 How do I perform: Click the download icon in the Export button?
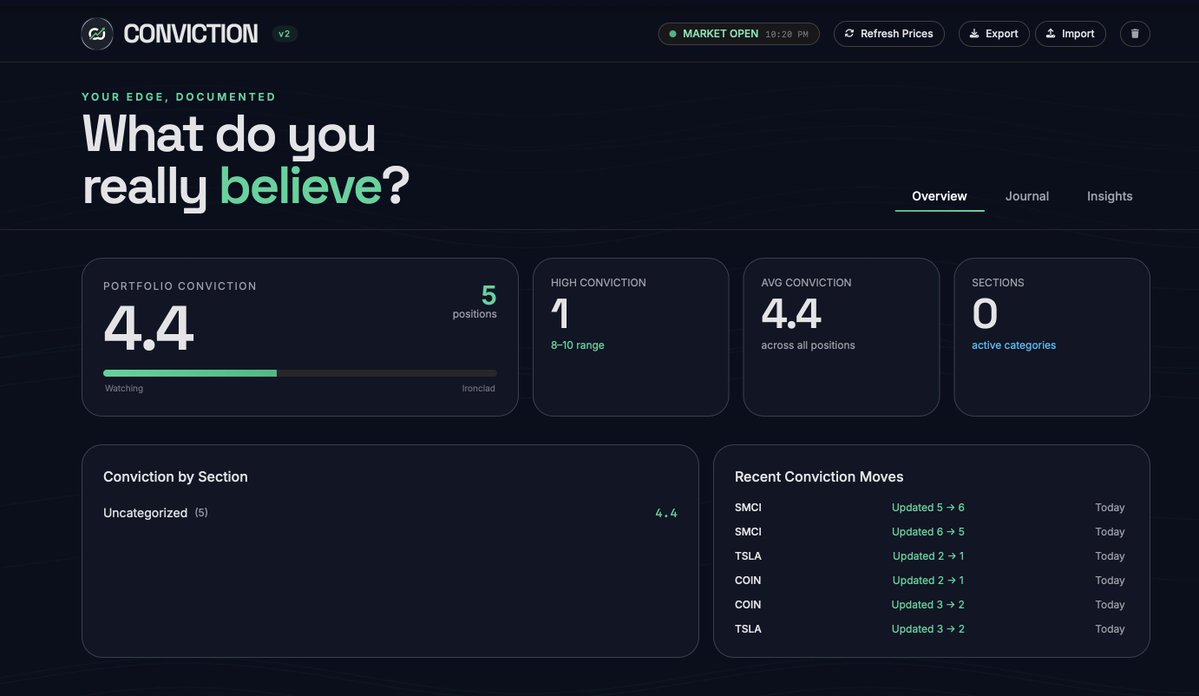coord(974,34)
